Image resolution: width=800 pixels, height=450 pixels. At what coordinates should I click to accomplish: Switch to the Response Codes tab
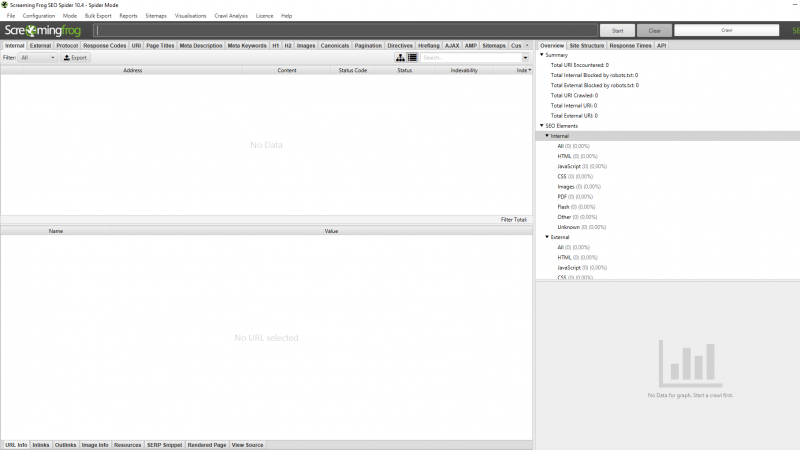point(105,45)
